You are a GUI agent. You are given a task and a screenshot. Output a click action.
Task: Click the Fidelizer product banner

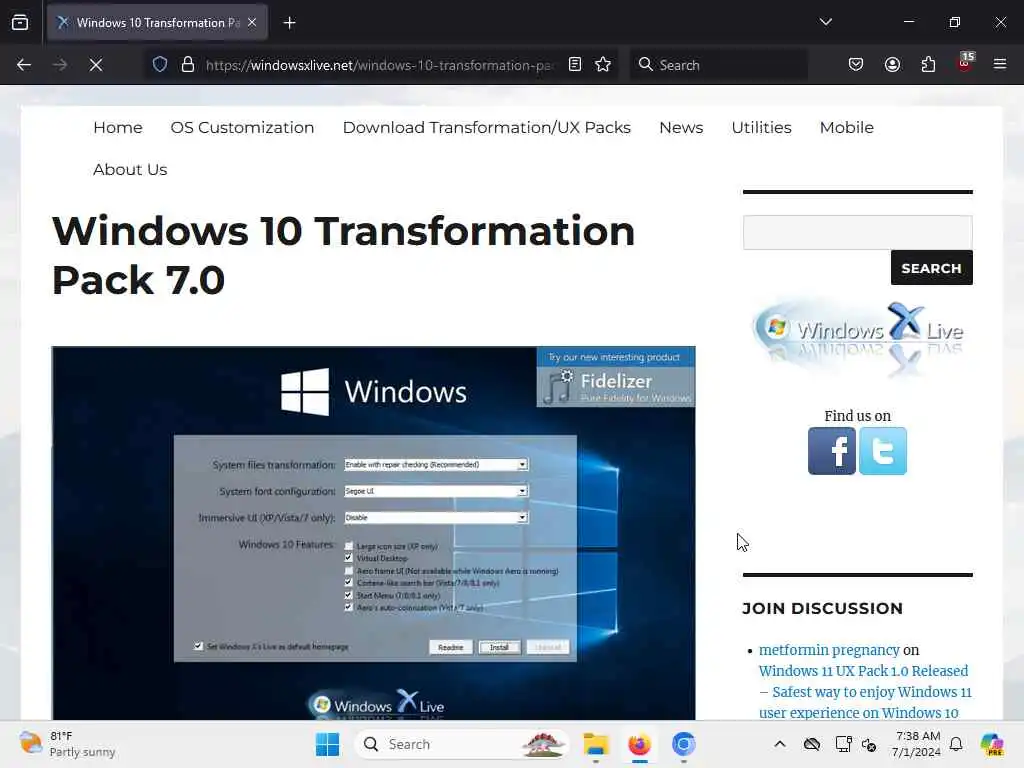pyautogui.click(x=615, y=377)
